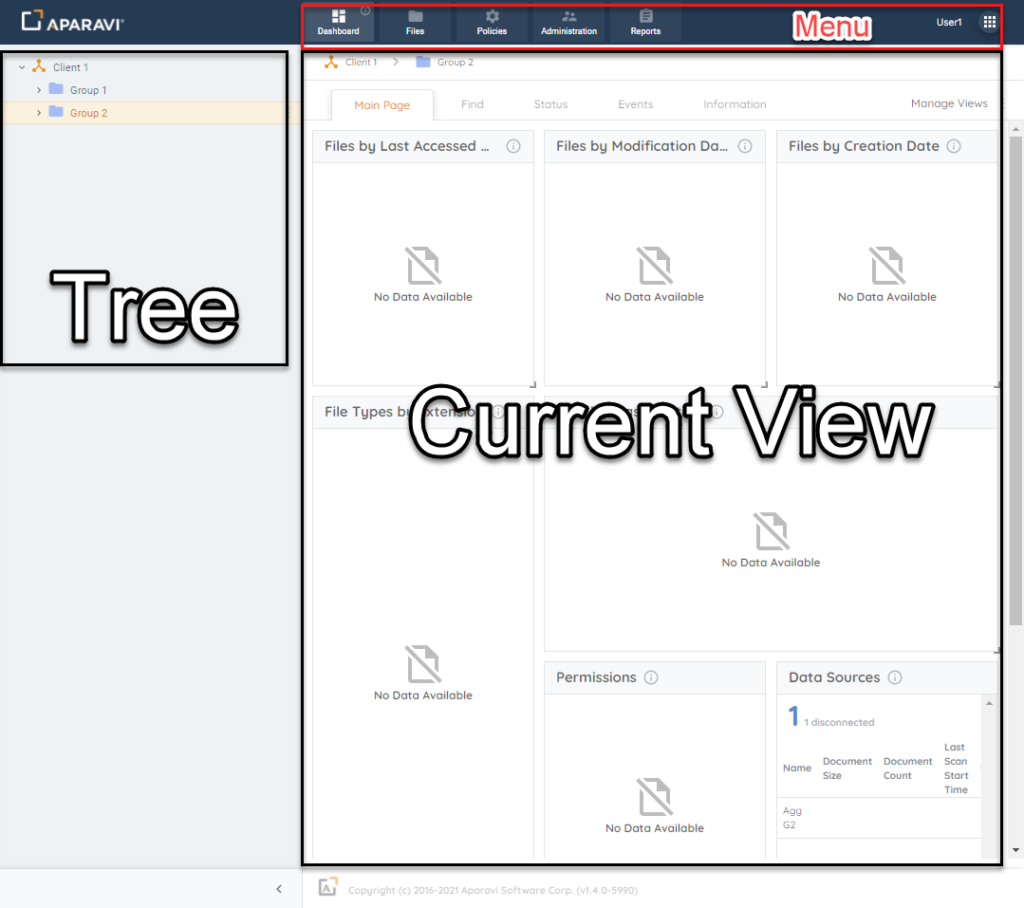Expand the Group 2 tree node
The width and height of the screenshot is (1024, 908).
pos(39,113)
